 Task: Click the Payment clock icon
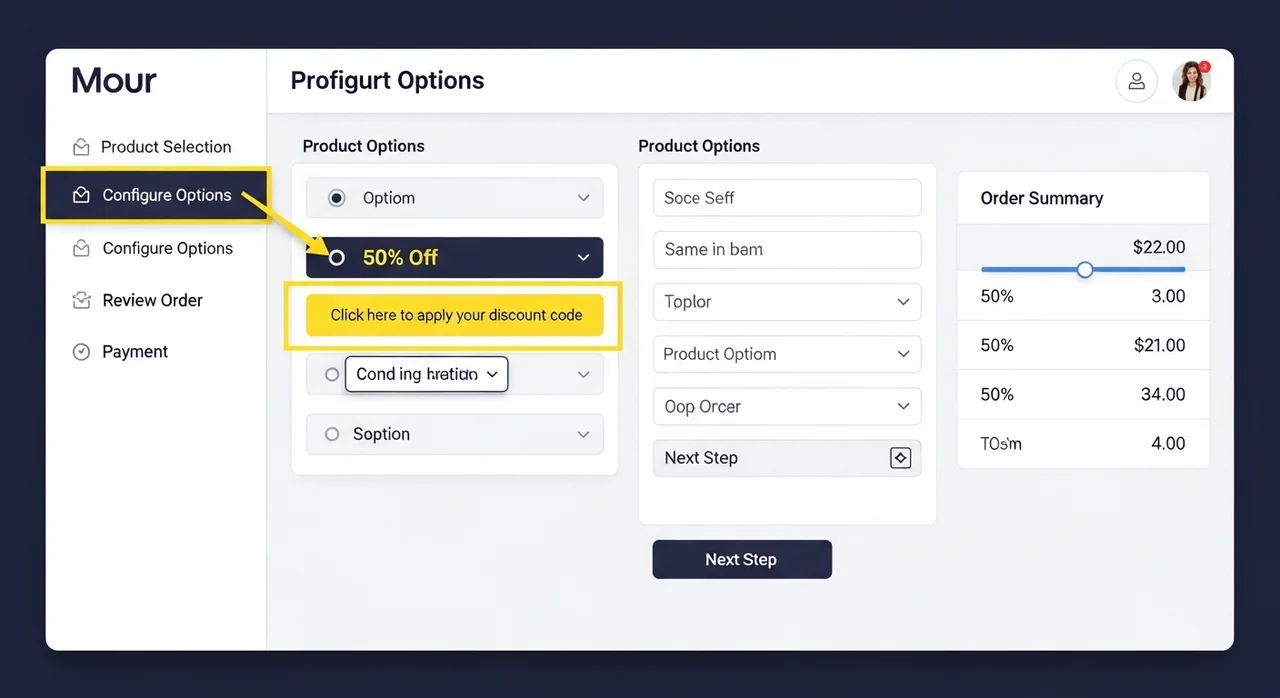[x=81, y=352]
